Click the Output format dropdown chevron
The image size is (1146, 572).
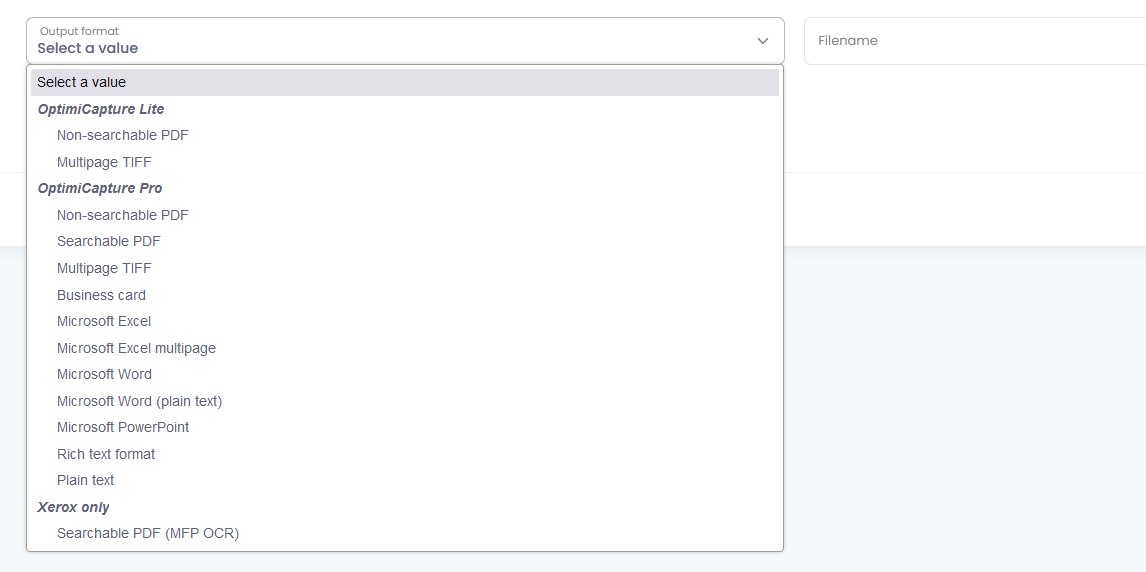(x=762, y=41)
